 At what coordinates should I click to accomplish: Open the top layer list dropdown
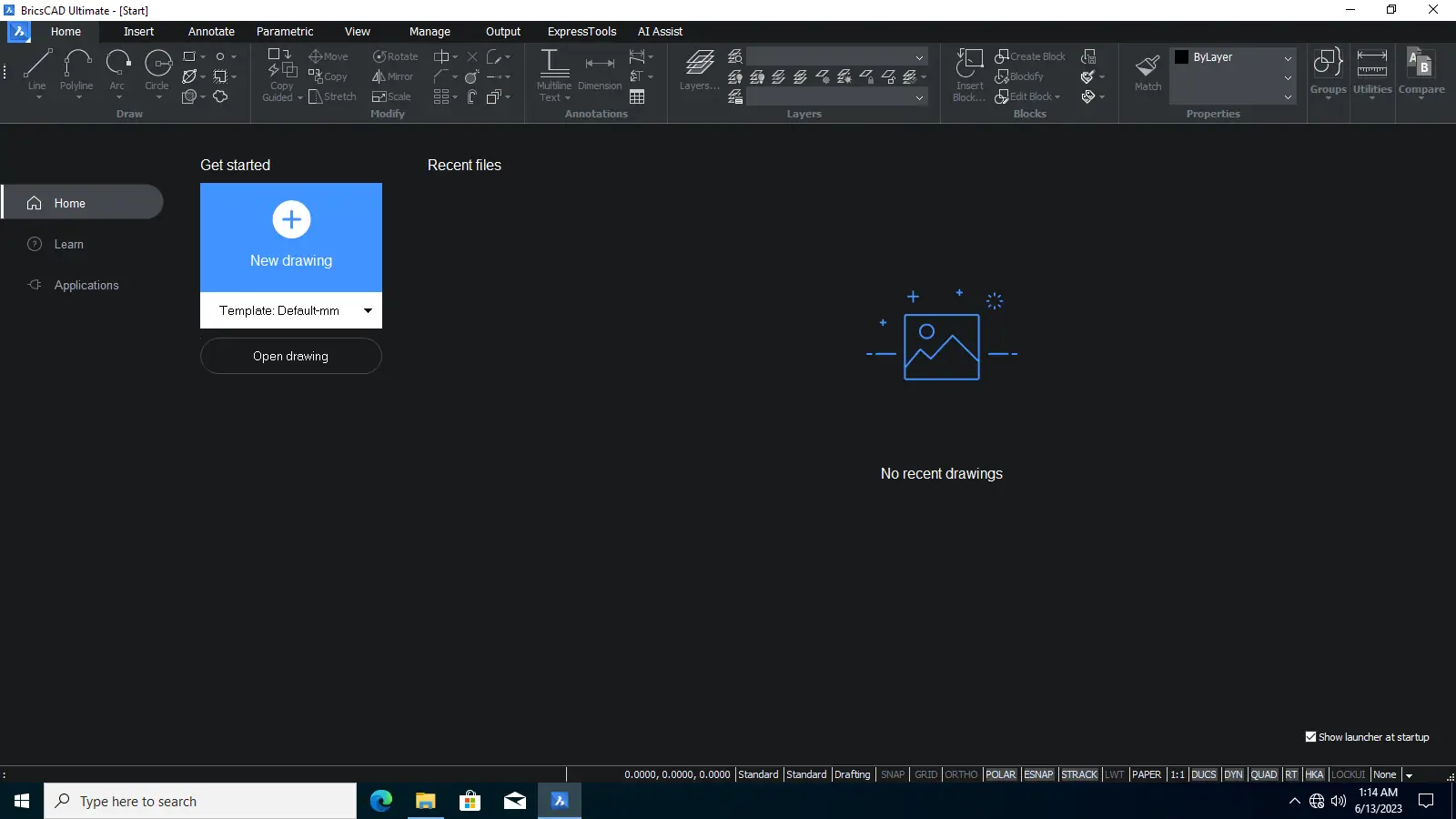(919, 57)
